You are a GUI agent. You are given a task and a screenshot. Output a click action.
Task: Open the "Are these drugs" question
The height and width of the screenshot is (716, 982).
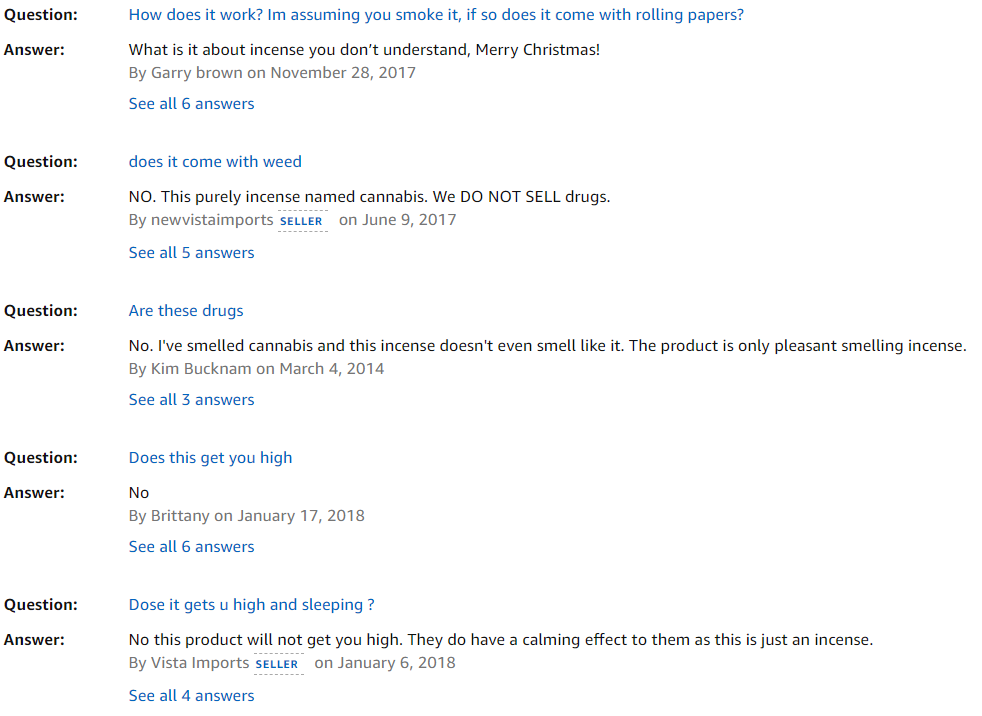point(186,310)
